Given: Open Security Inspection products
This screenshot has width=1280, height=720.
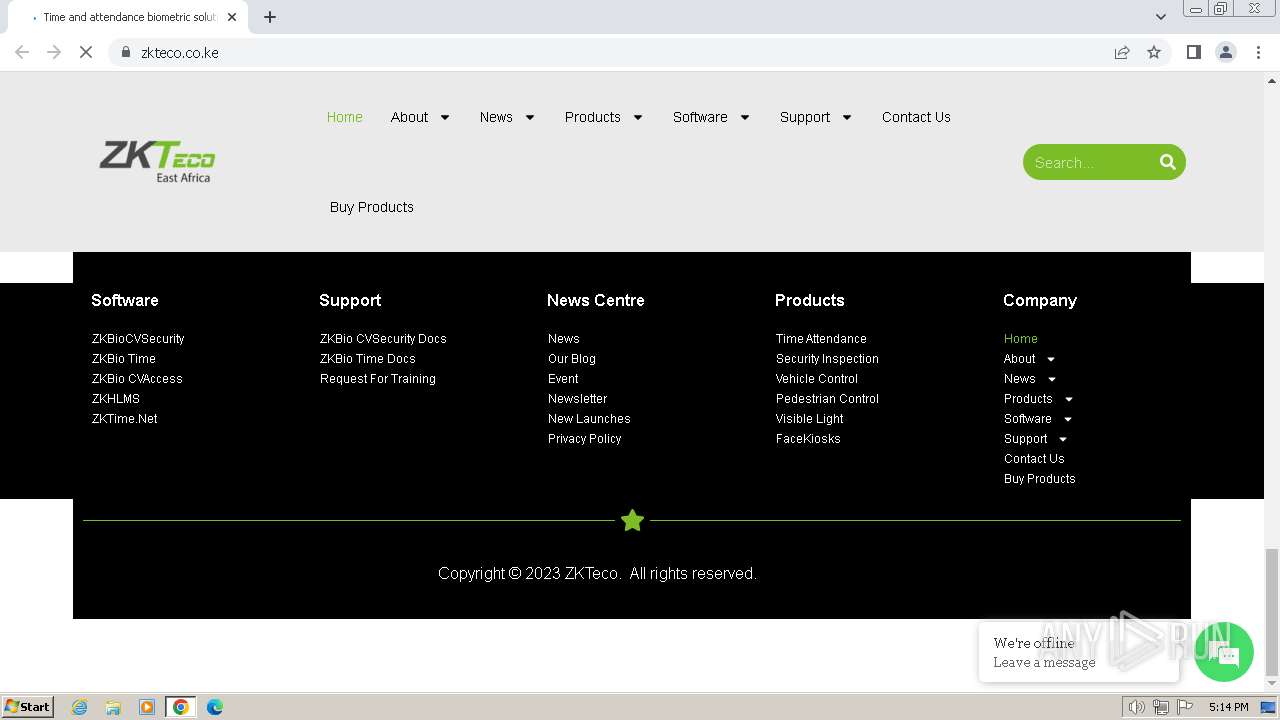Looking at the screenshot, I should [x=827, y=359].
